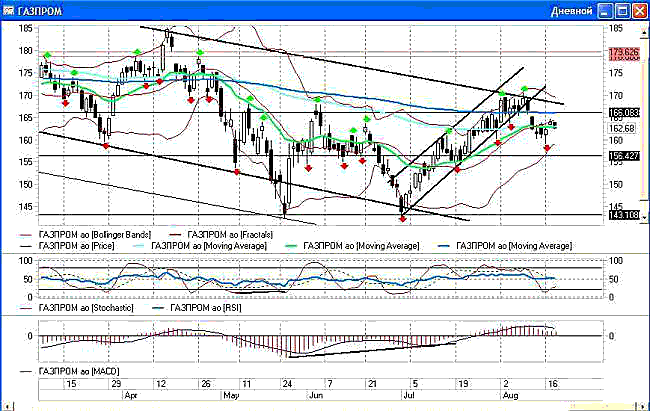
Task: Click the minimize button of the ГАЗПРОМ window
Action: click(605, 11)
